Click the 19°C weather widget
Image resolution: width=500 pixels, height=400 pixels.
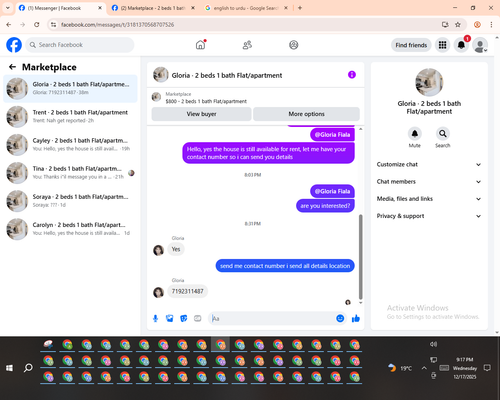coord(400,368)
